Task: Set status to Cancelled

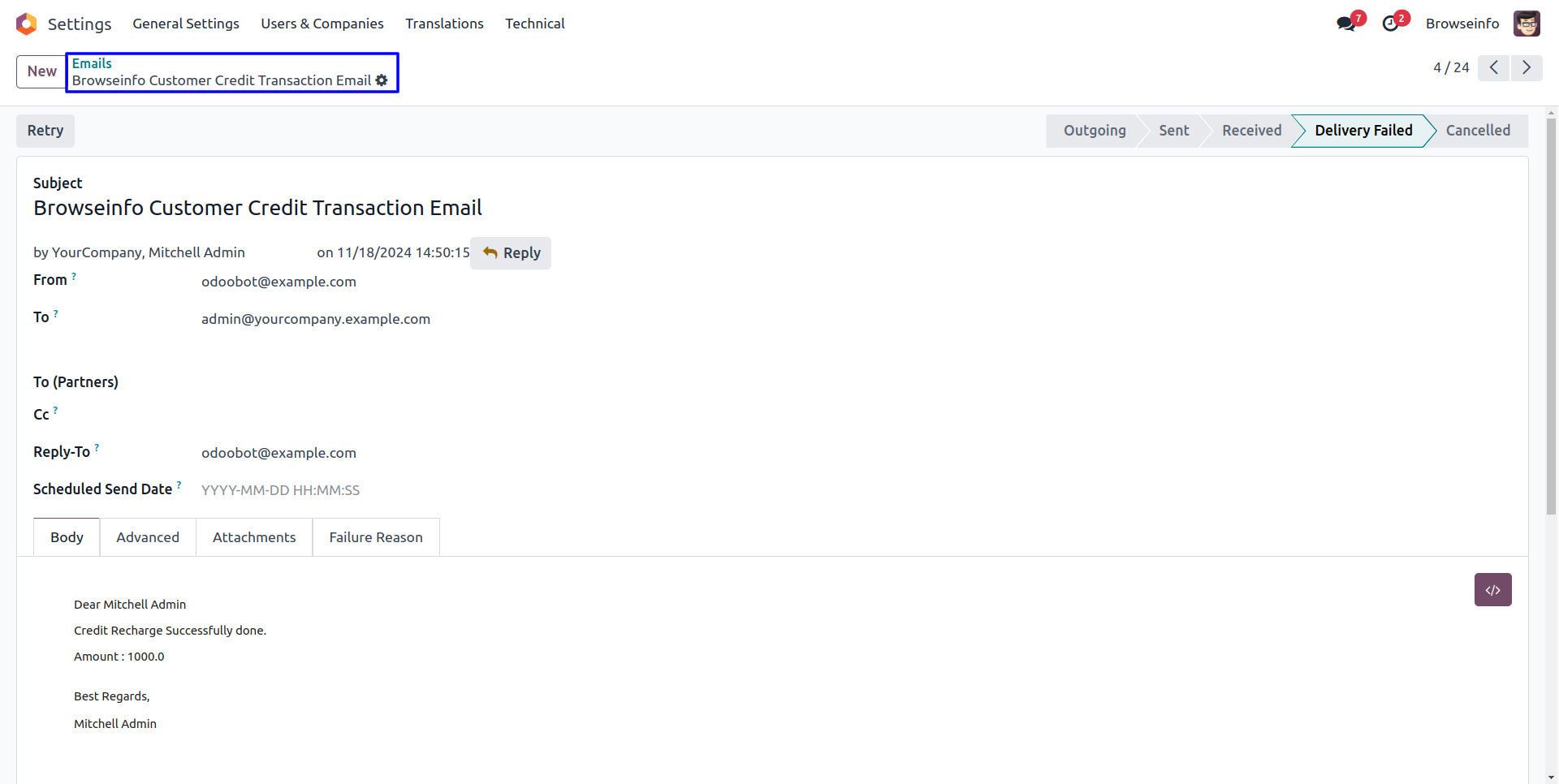Action: [x=1478, y=131]
